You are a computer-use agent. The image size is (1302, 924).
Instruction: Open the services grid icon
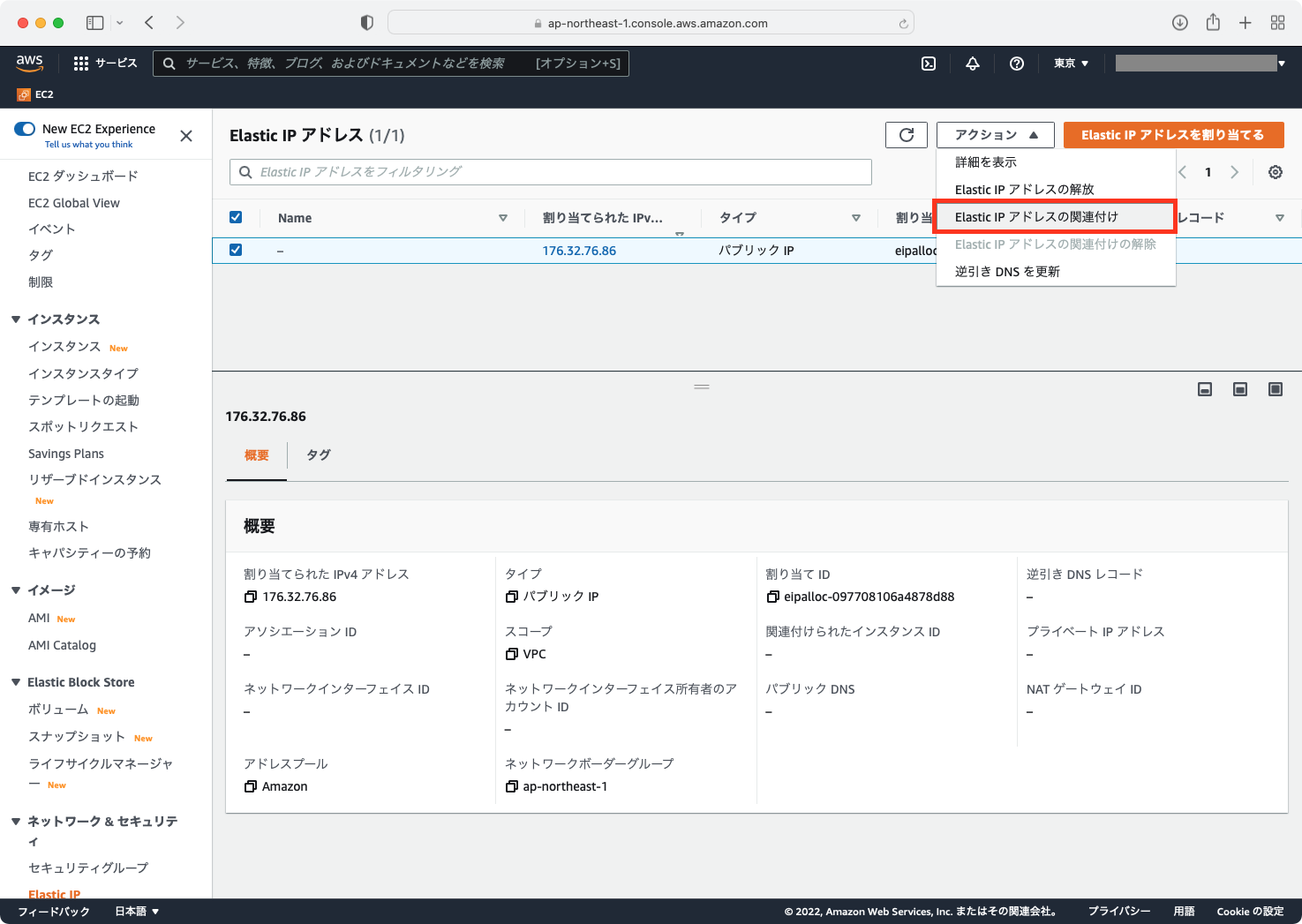(x=80, y=63)
